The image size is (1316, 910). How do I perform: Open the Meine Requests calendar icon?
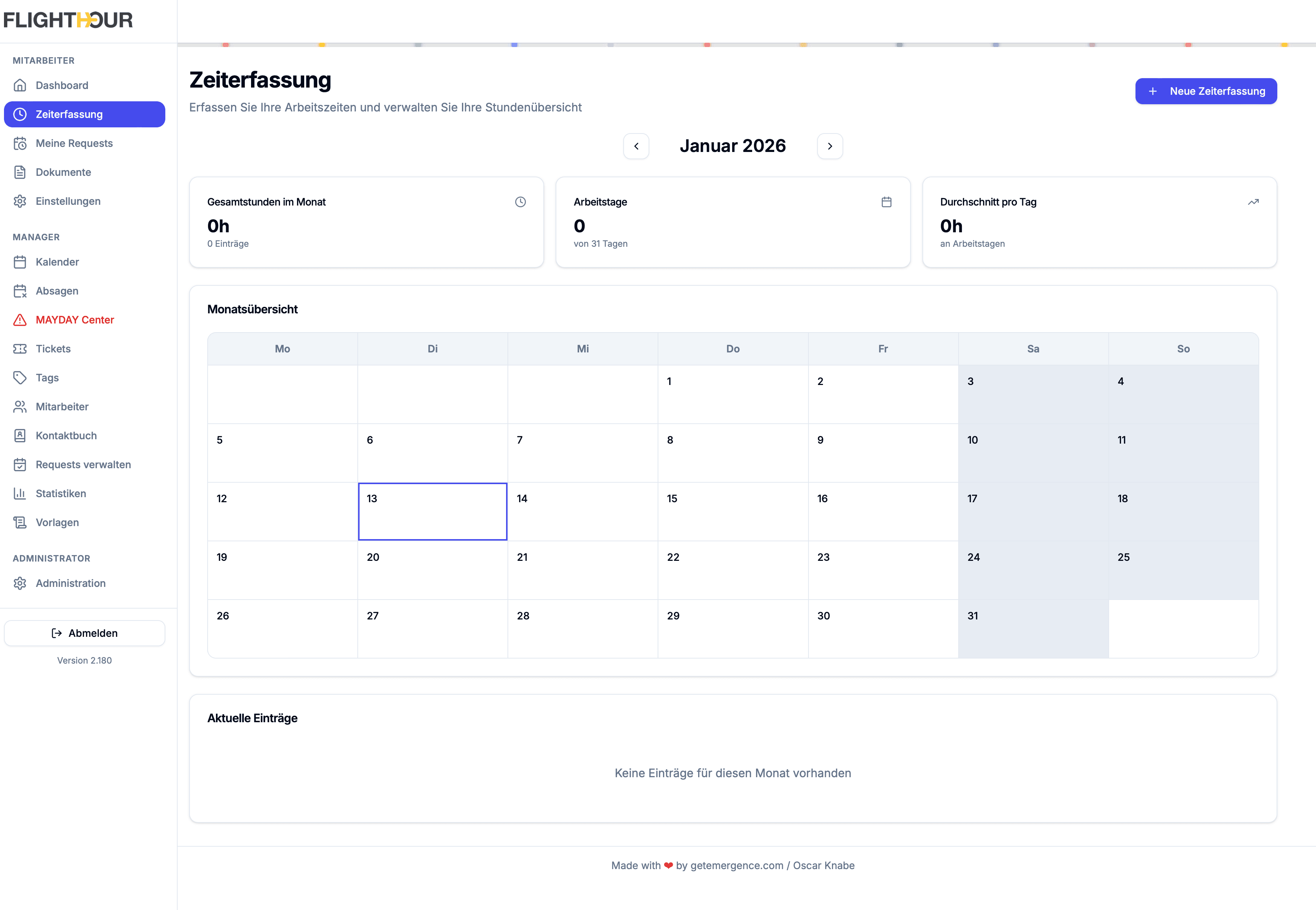coord(21,143)
